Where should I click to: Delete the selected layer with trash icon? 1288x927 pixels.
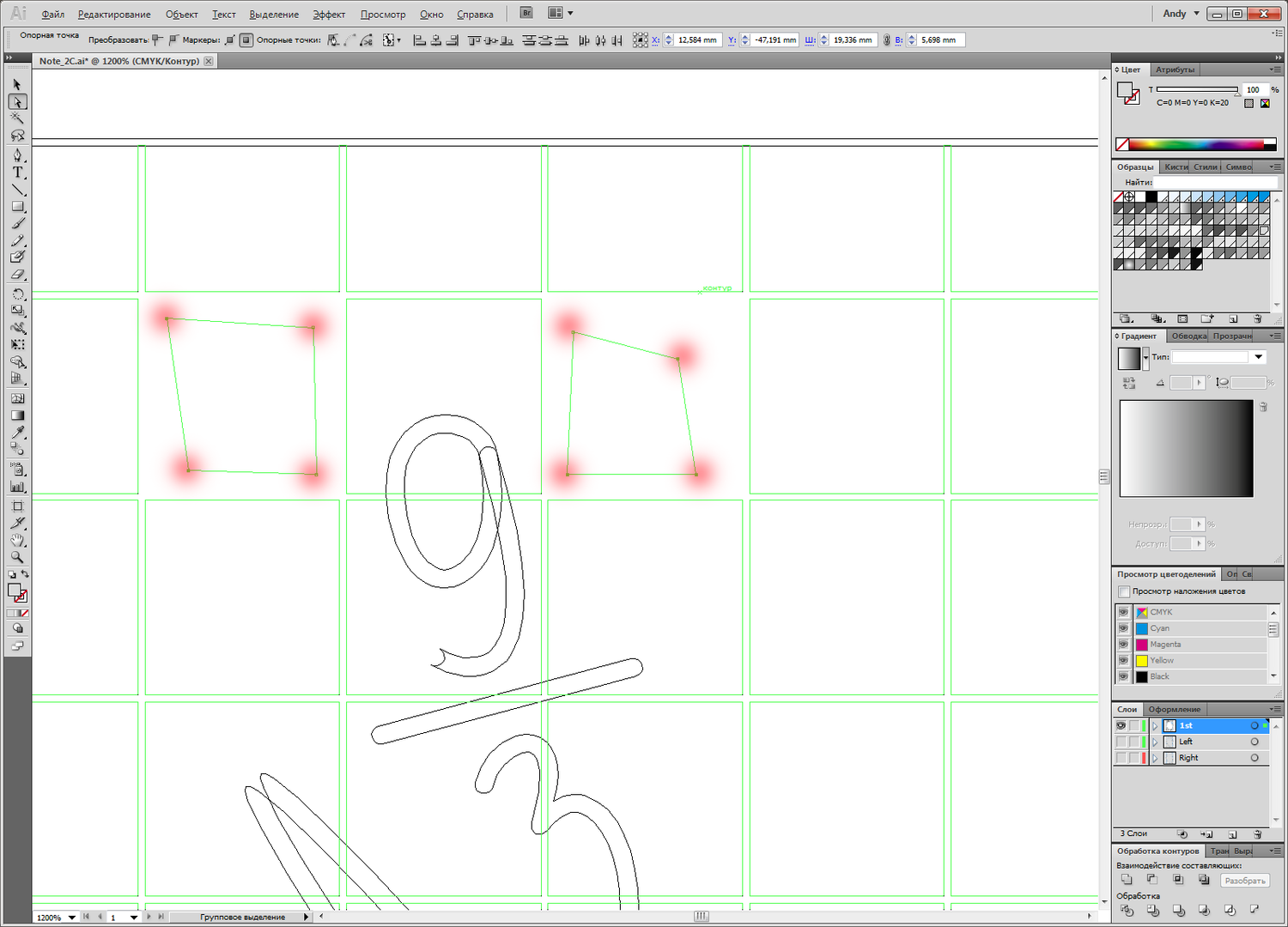pyautogui.click(x=1258, y=834)
